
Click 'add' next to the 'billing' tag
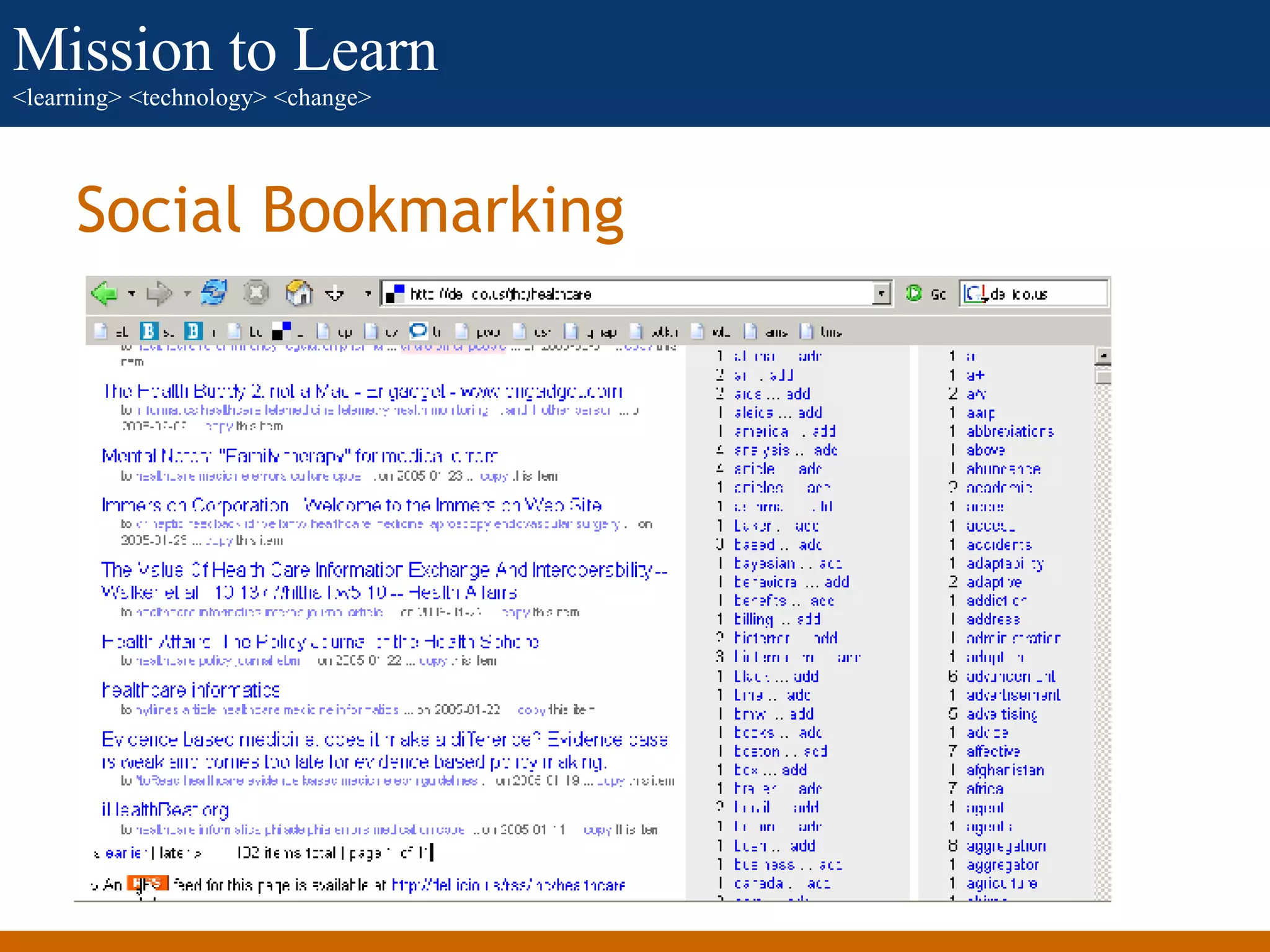[809, 619]
